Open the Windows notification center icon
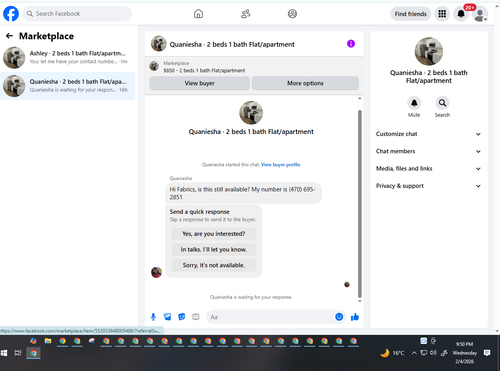This screenshot has height=371, width=500. click(x=487, y=353)
